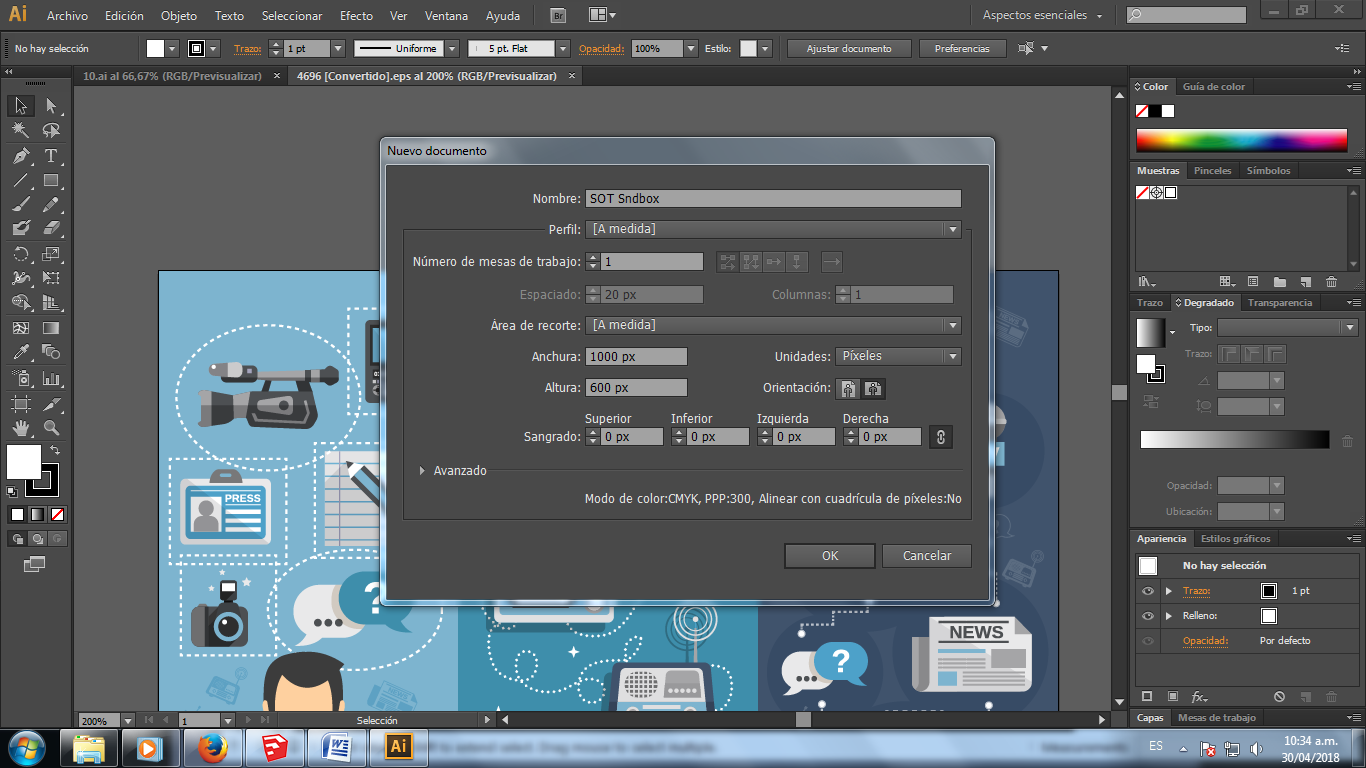Open Adobe Bridge (Br) icon
Screen dimensions: 1366x768
click(x=558, y=15)
